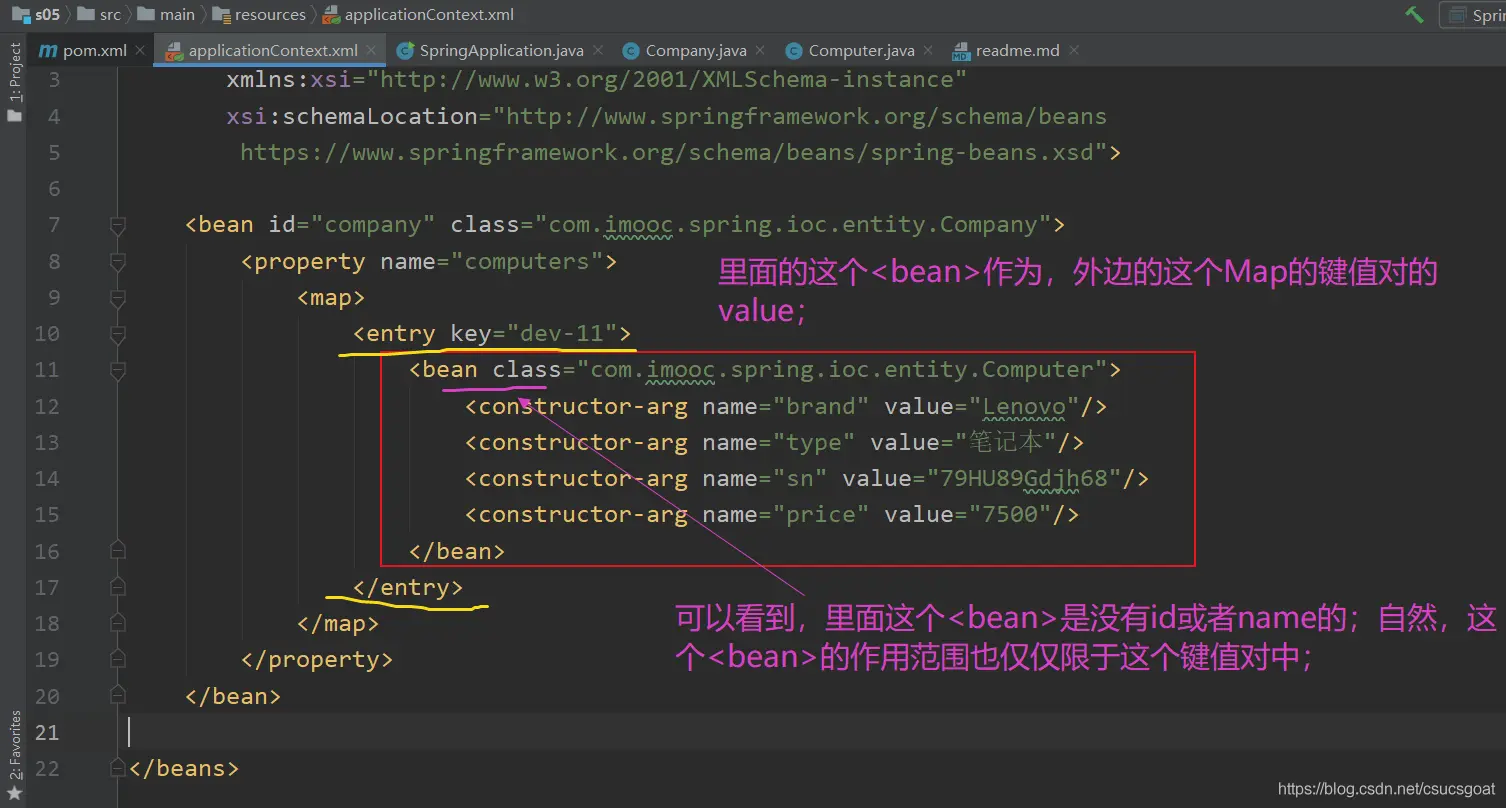Collapse the map fold on line 9

[118, 298]
